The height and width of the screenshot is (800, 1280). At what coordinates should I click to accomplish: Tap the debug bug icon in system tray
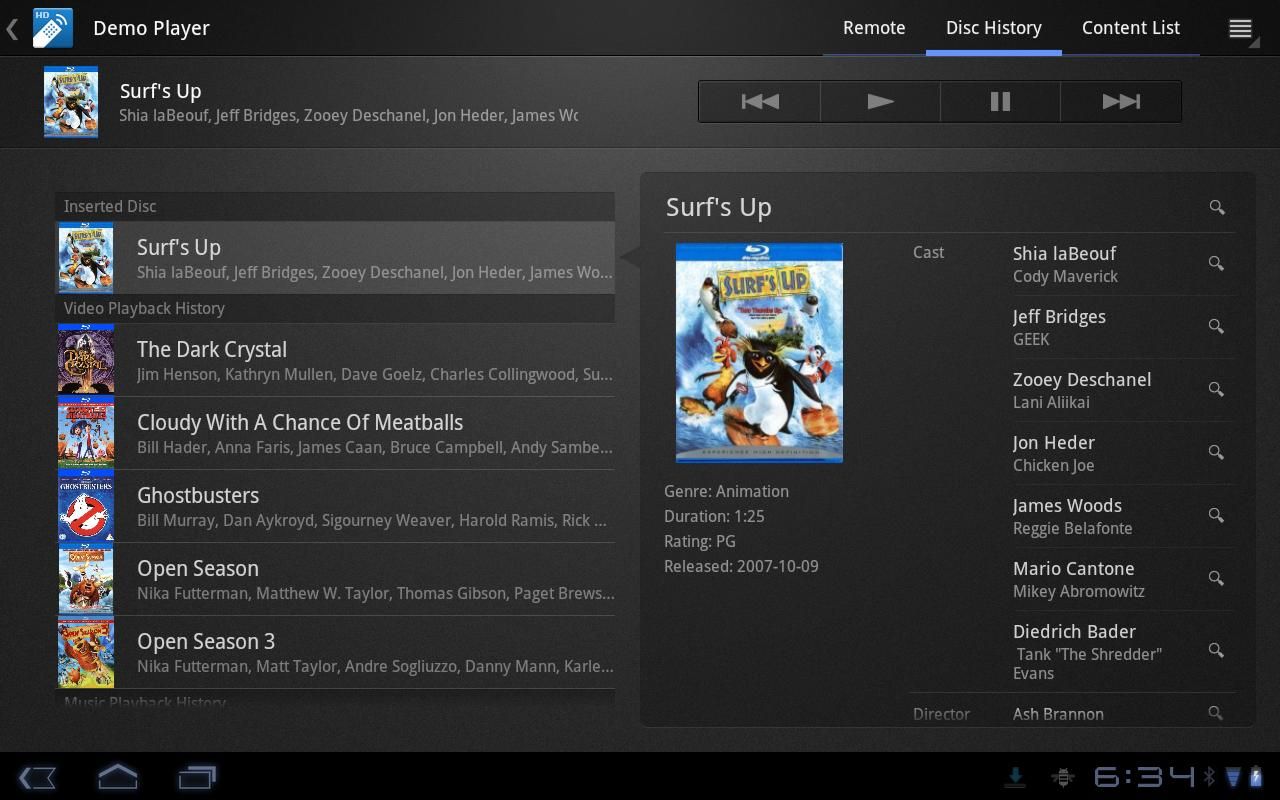(1063, 776)
